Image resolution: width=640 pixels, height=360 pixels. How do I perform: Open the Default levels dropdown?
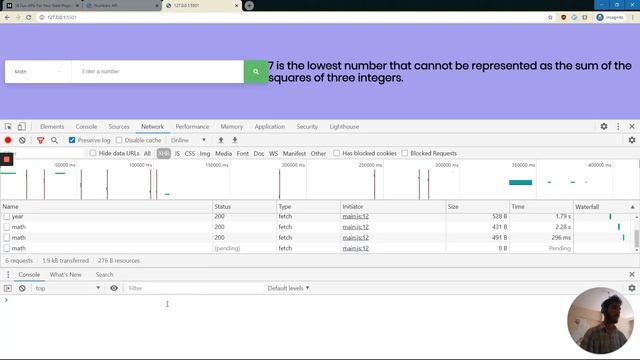click(288, 288)
